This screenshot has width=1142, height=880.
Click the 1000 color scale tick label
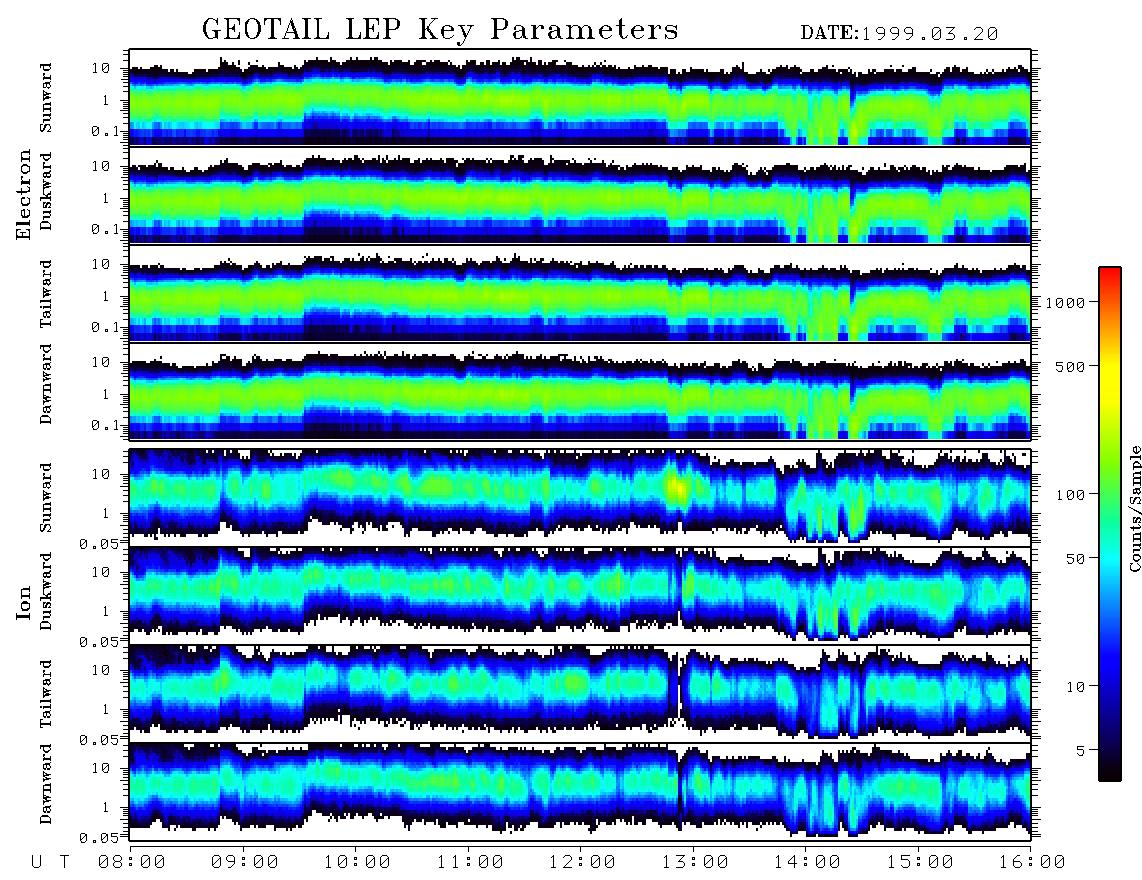pyautogui.click(x=1065, y=302)
